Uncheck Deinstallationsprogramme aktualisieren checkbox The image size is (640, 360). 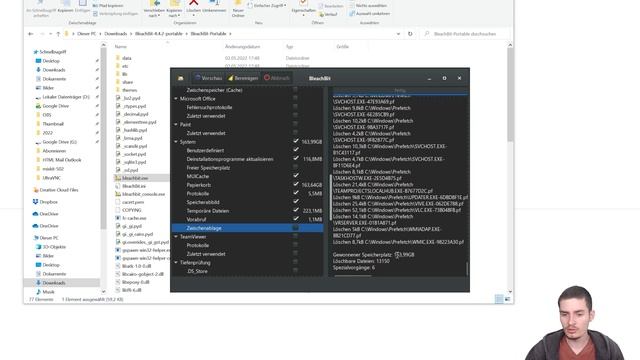296,158
